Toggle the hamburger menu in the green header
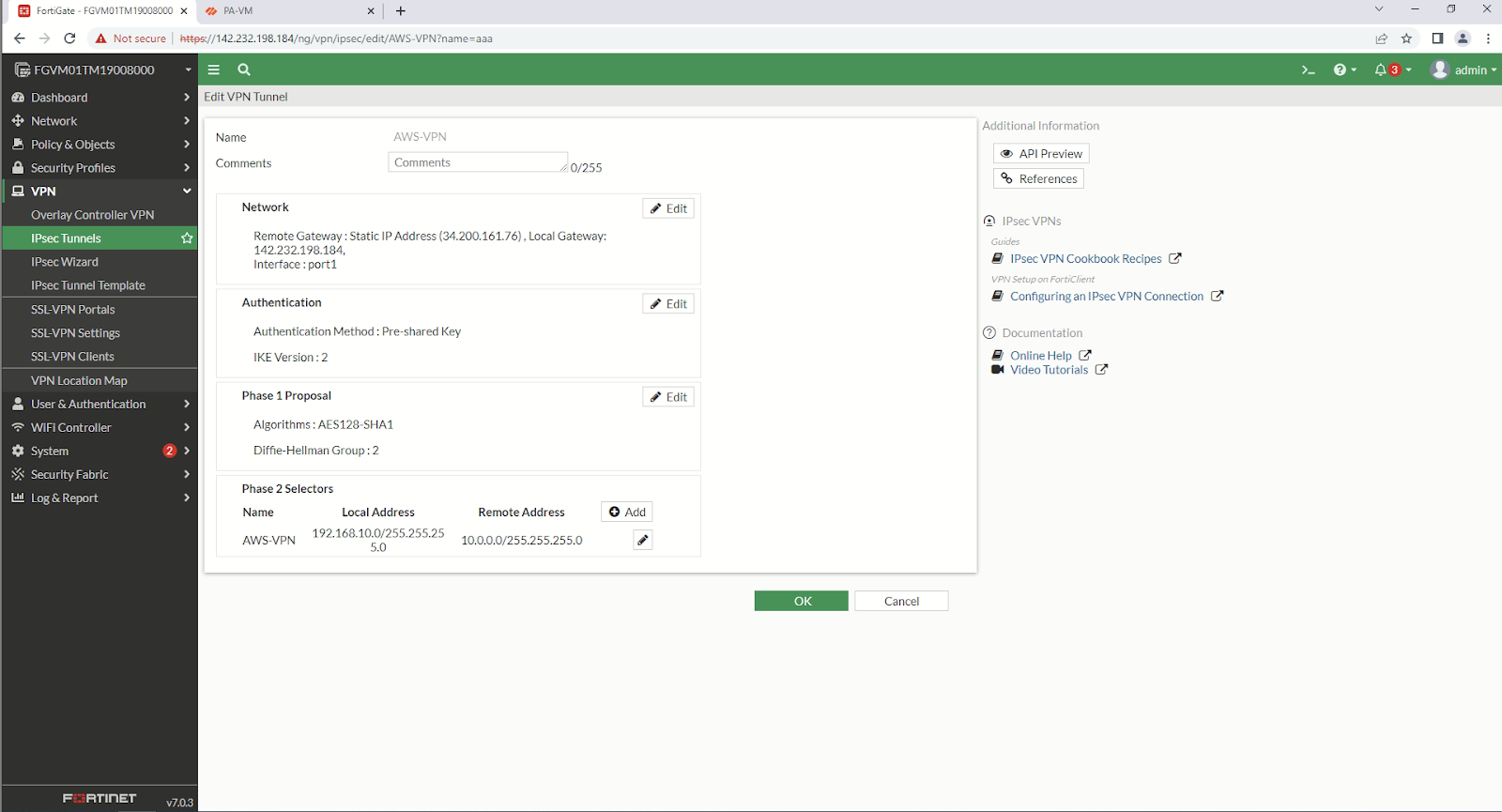This screenshot has width=1502, height=812. point(214,69)
